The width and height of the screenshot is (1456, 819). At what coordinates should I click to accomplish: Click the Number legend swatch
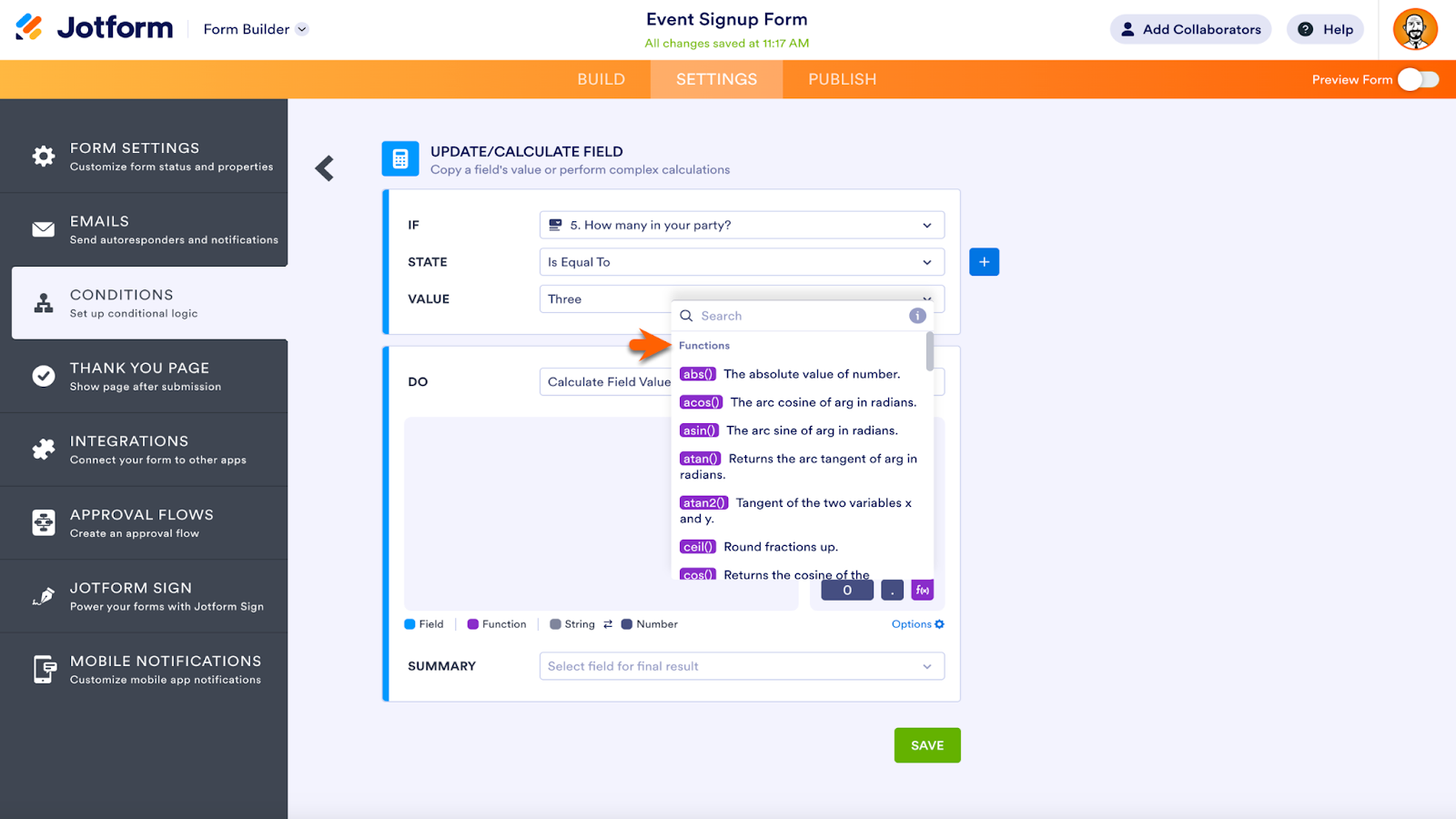[x=626, y=624]
